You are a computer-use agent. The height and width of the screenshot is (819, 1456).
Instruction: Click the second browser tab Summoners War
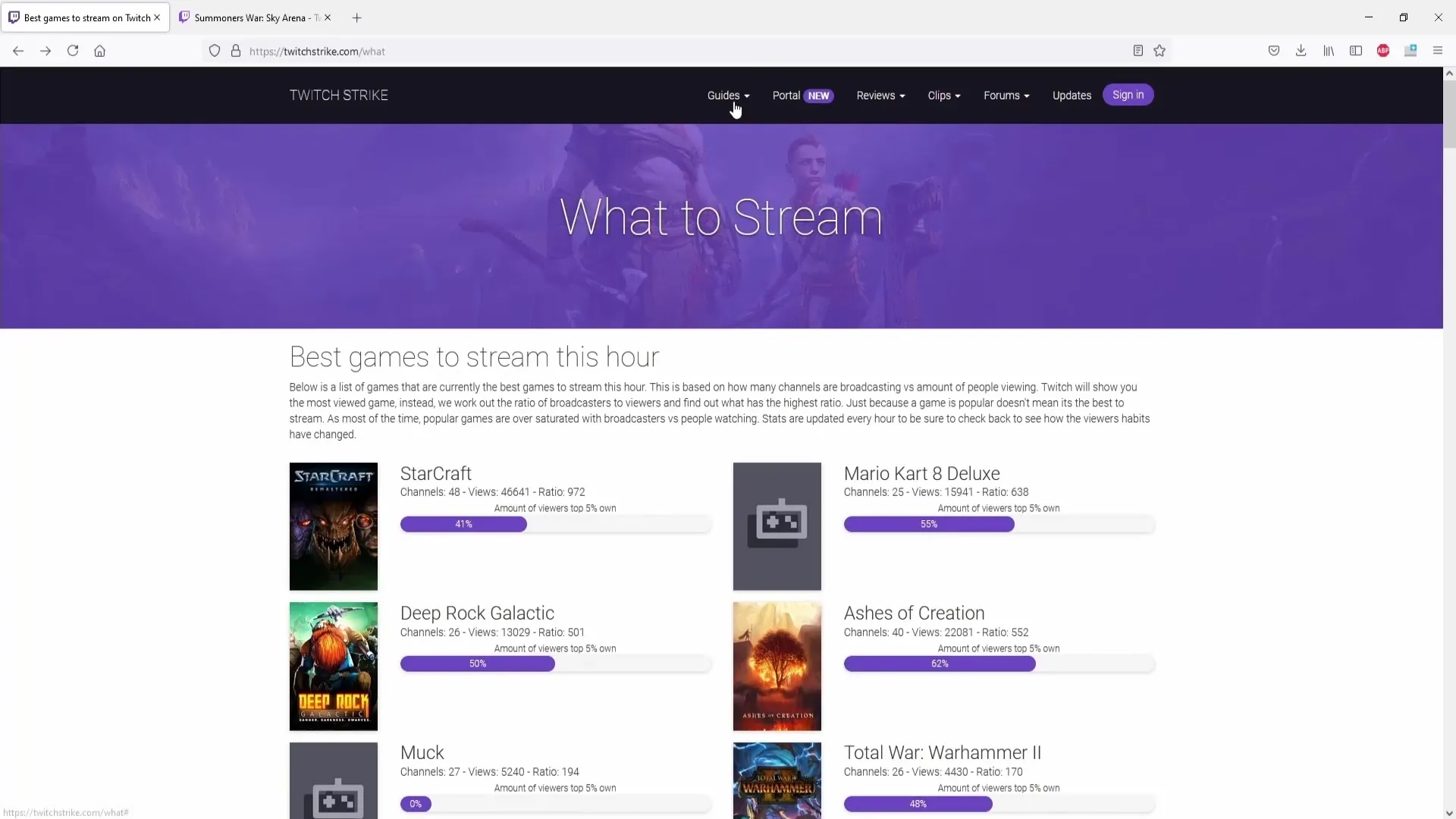pos(254,17)
